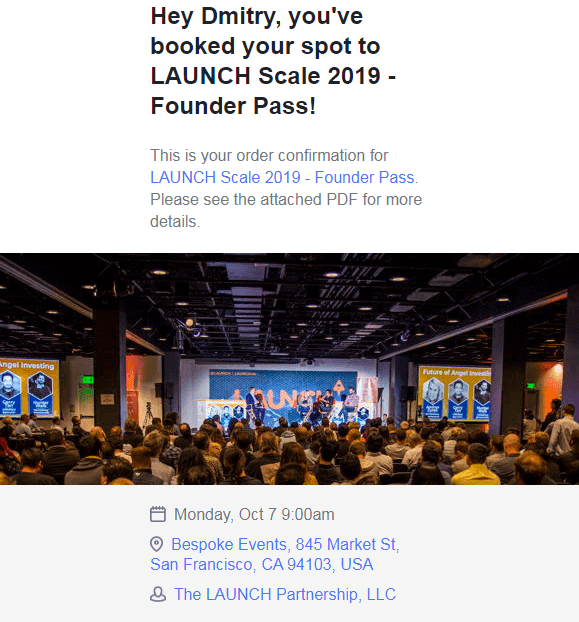Click the "Hey Dmitry, you've booked" heading

(273, 61)
